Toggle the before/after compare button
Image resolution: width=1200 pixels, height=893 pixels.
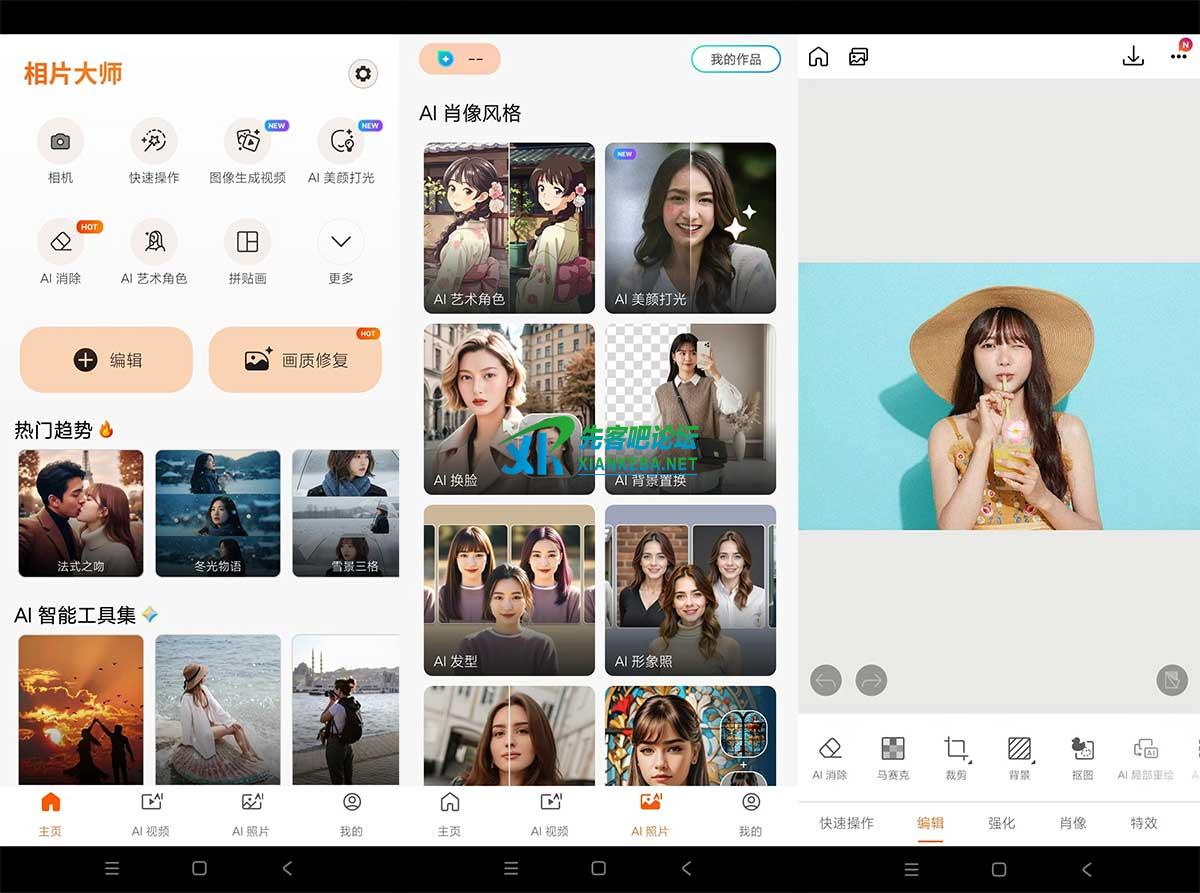1172,681
